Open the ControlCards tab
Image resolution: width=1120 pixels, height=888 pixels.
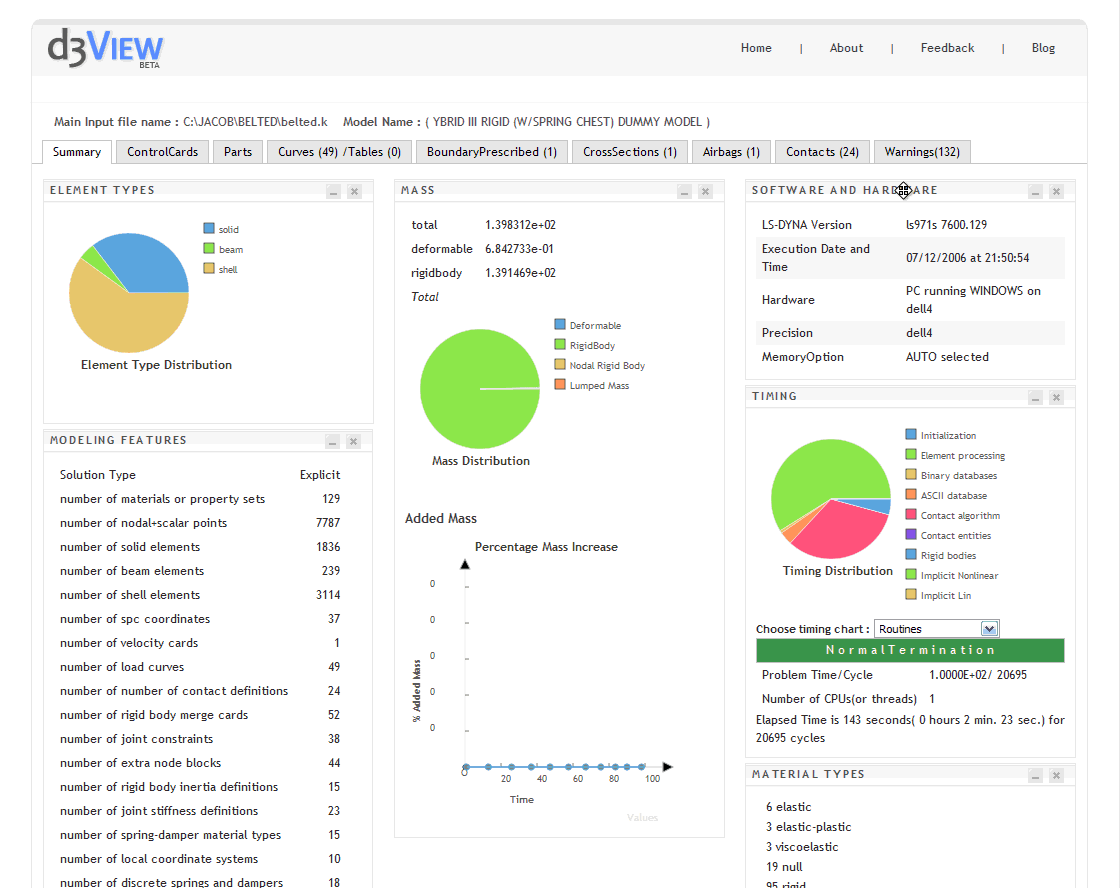(x=162, y=152)
